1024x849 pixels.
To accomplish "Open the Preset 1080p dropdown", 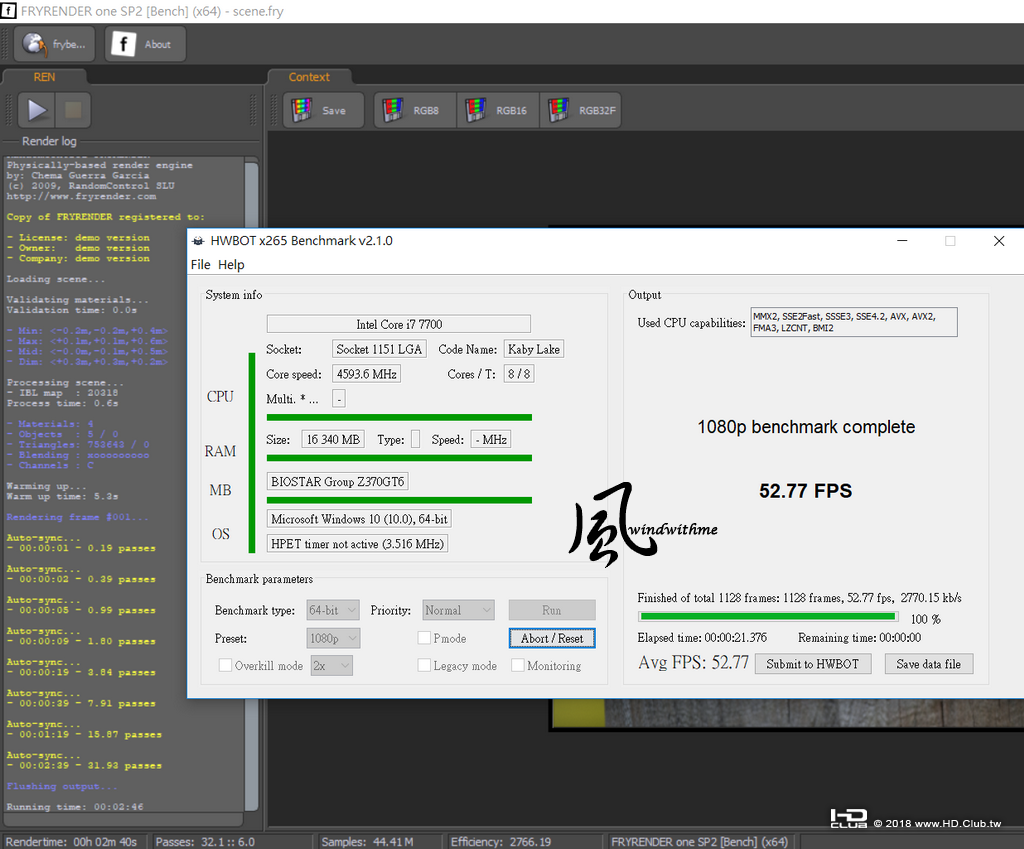I will (334, 638).
